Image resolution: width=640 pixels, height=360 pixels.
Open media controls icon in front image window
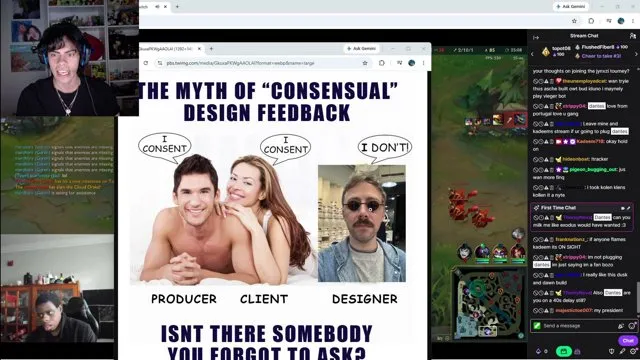[x=399, y=63]
